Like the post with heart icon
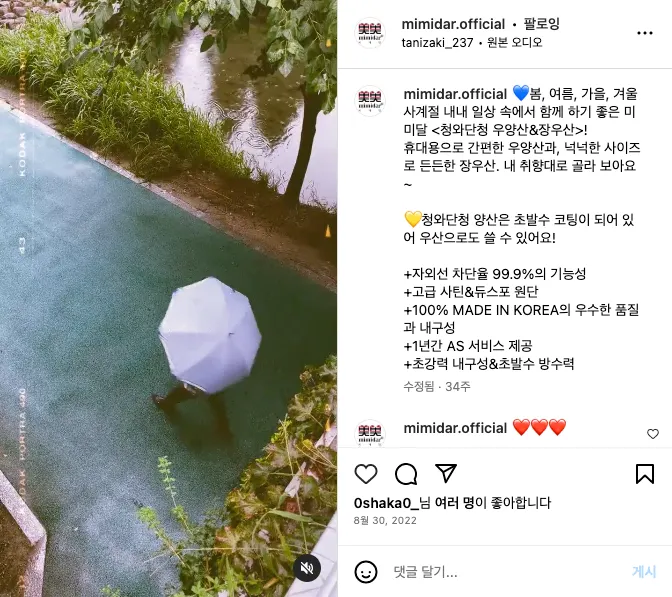 click(366, 474)
